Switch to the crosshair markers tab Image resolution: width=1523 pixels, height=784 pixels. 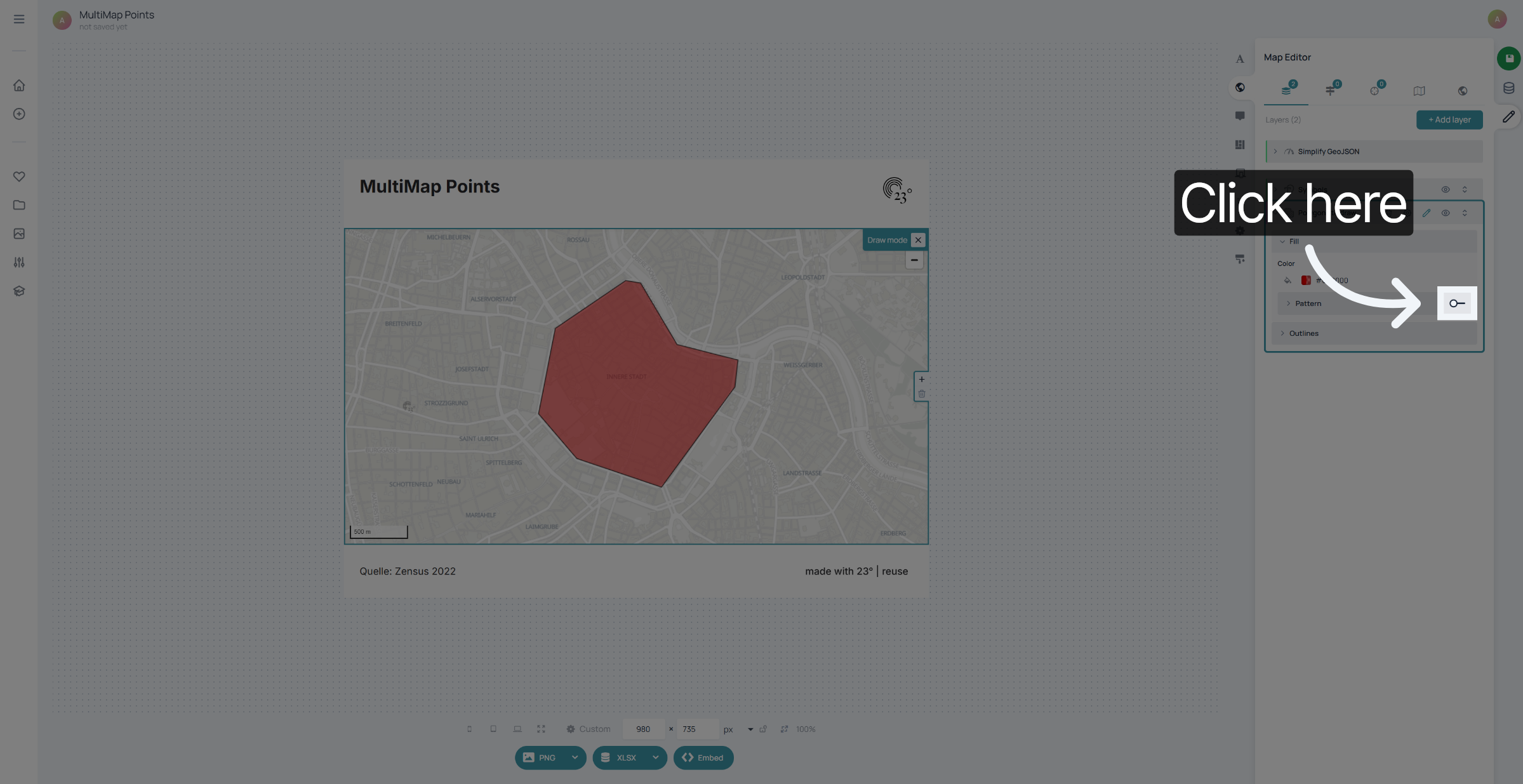coord(1375,90)
